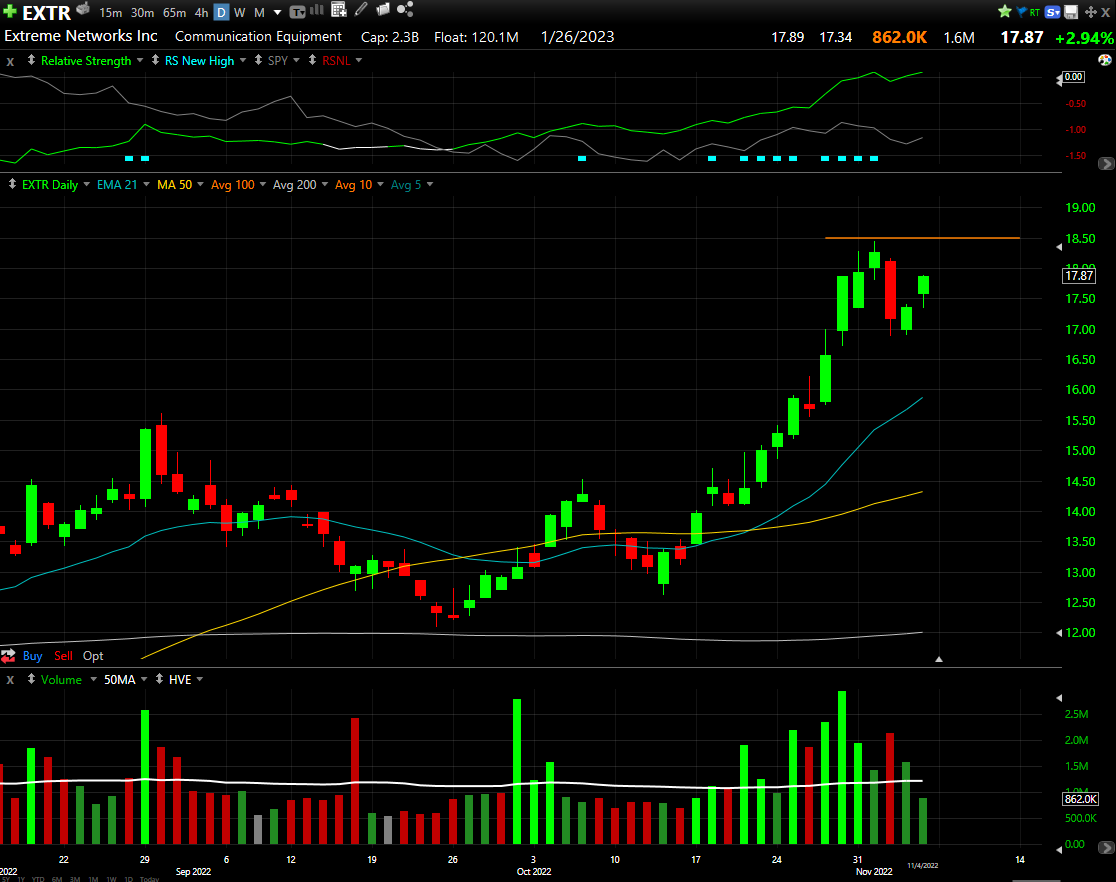
Task: Click the bar chart indicators icon
Action: click(317, 10)
